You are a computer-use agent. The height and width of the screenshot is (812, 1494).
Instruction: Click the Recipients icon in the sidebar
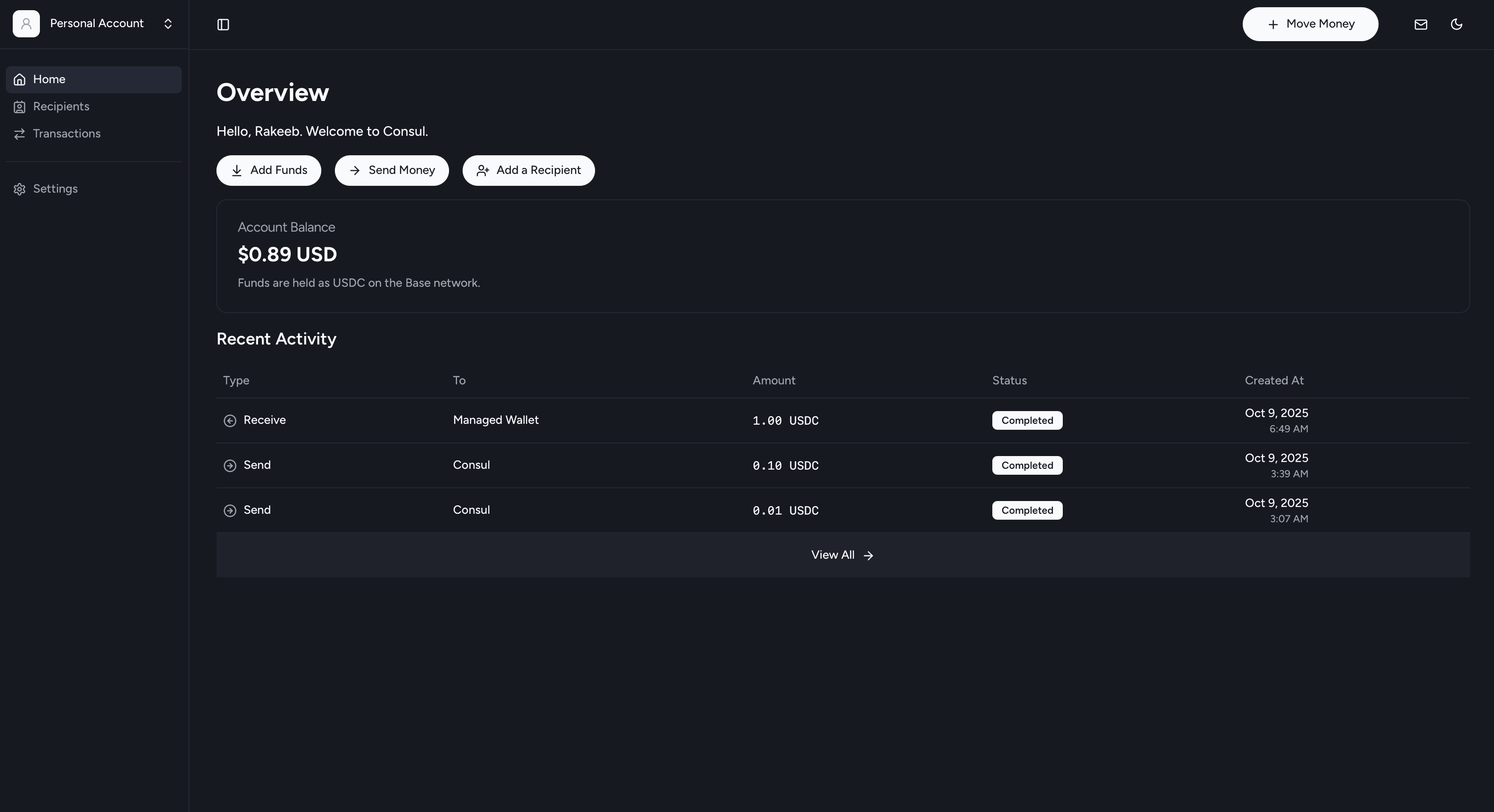pos(20,106)
